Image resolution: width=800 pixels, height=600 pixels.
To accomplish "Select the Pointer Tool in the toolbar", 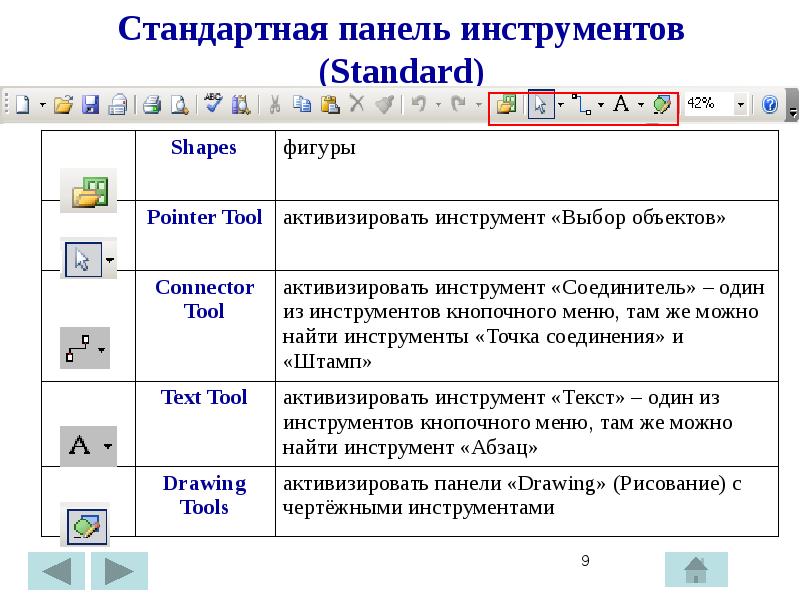I will [541, 105].
